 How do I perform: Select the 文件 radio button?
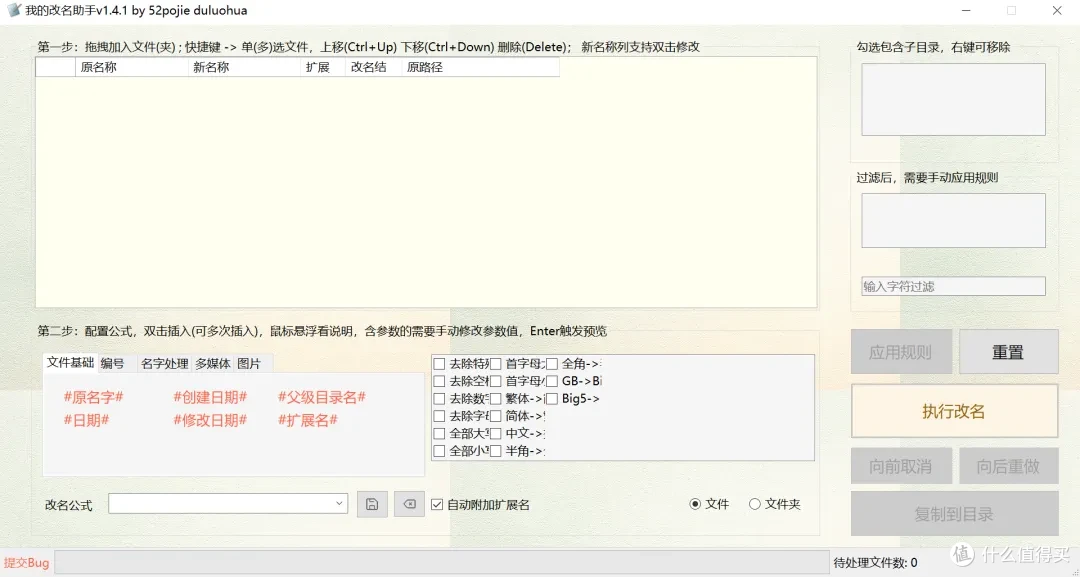click(x=695, y=504)
